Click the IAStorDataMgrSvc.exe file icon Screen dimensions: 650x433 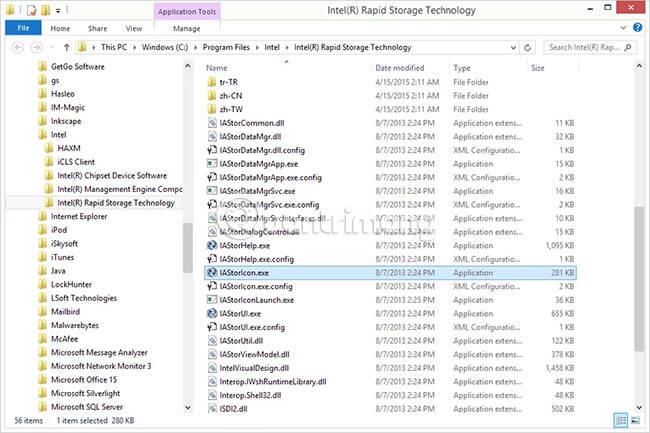212,191
